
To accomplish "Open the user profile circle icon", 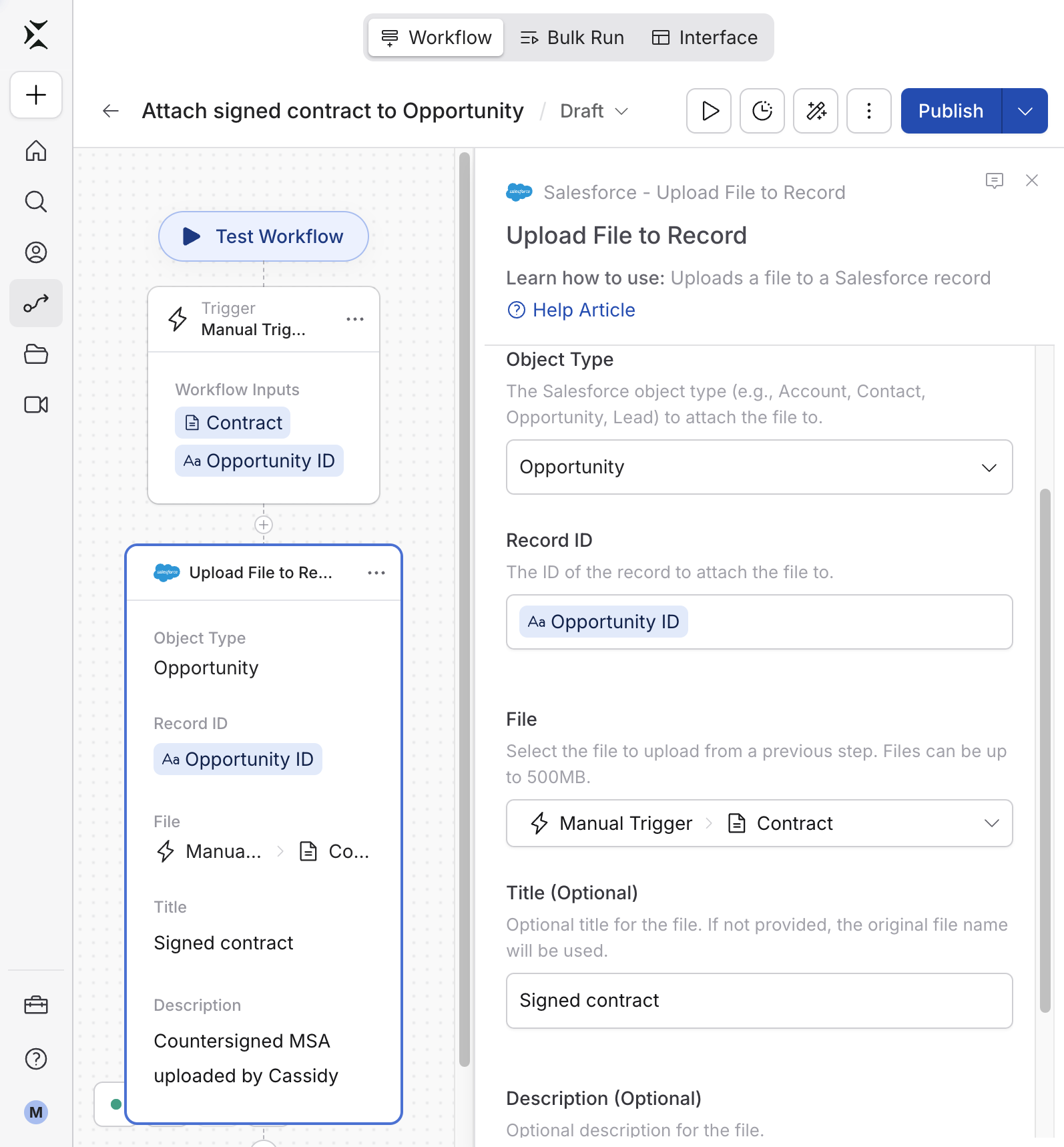I will coord(36,252).
